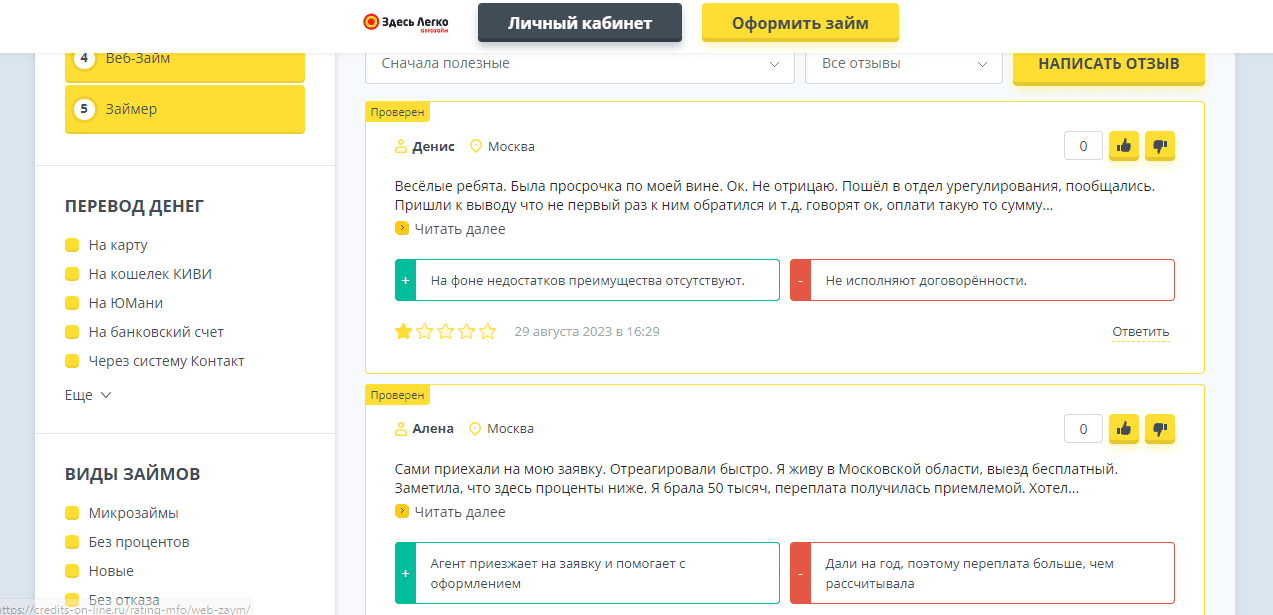This screenshot has height=615, width=1273.
Task: Expand Еще under Перевод денег
Action: [x=78, y=394]
